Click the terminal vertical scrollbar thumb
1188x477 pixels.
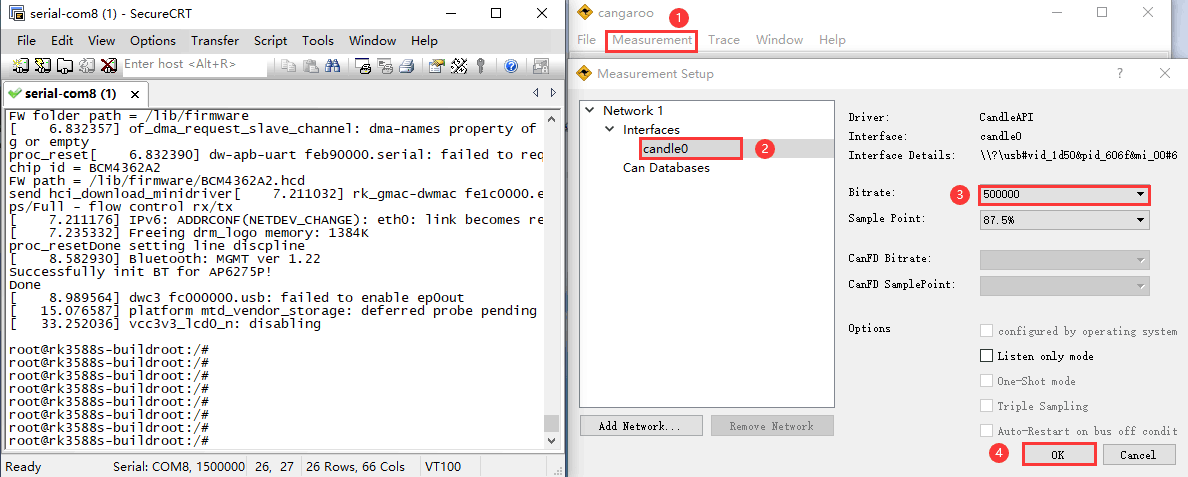click(552, 423)
